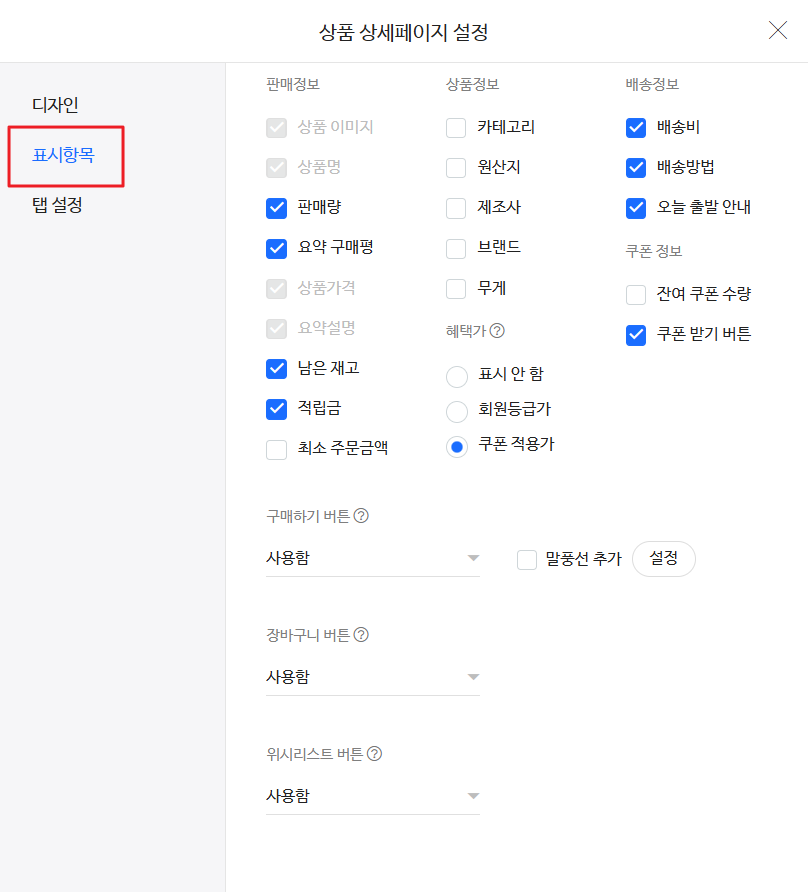Open the 구매하기 버튼 dropdown
Viewport: 808px width, 892px height.
(x=373, y=558)
